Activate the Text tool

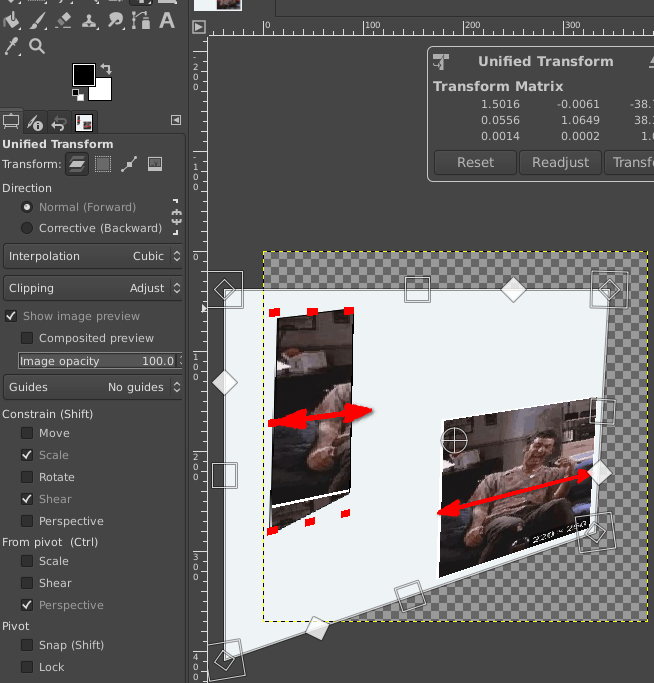166,20
